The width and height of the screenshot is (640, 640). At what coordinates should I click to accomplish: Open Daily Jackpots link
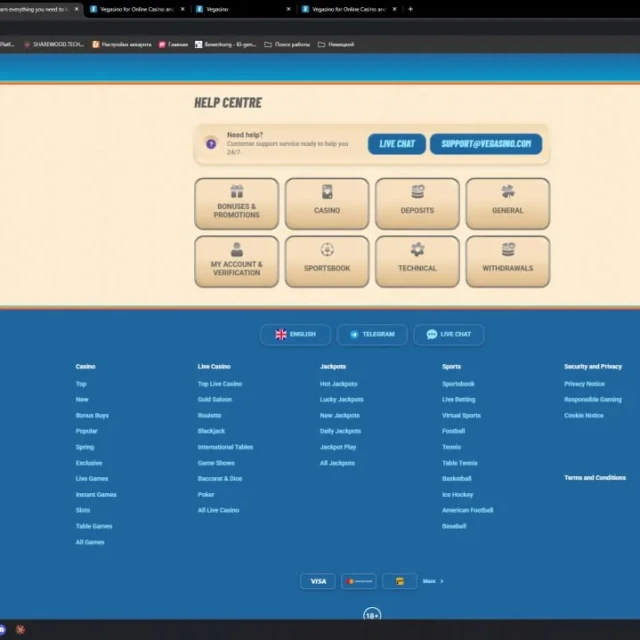[x=340, y=431]
